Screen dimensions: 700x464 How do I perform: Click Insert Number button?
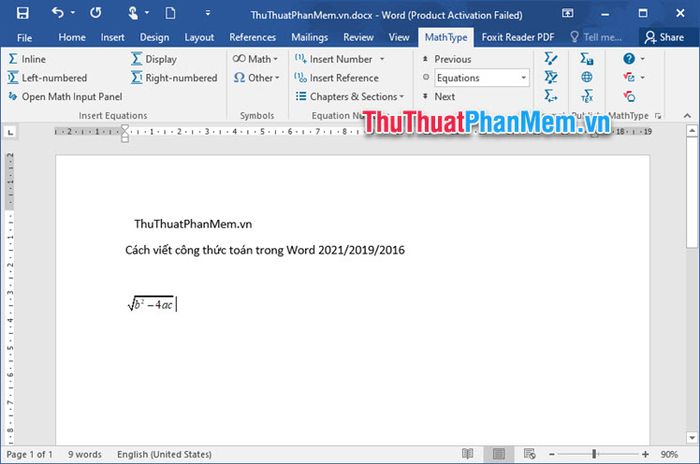[334, 59]
